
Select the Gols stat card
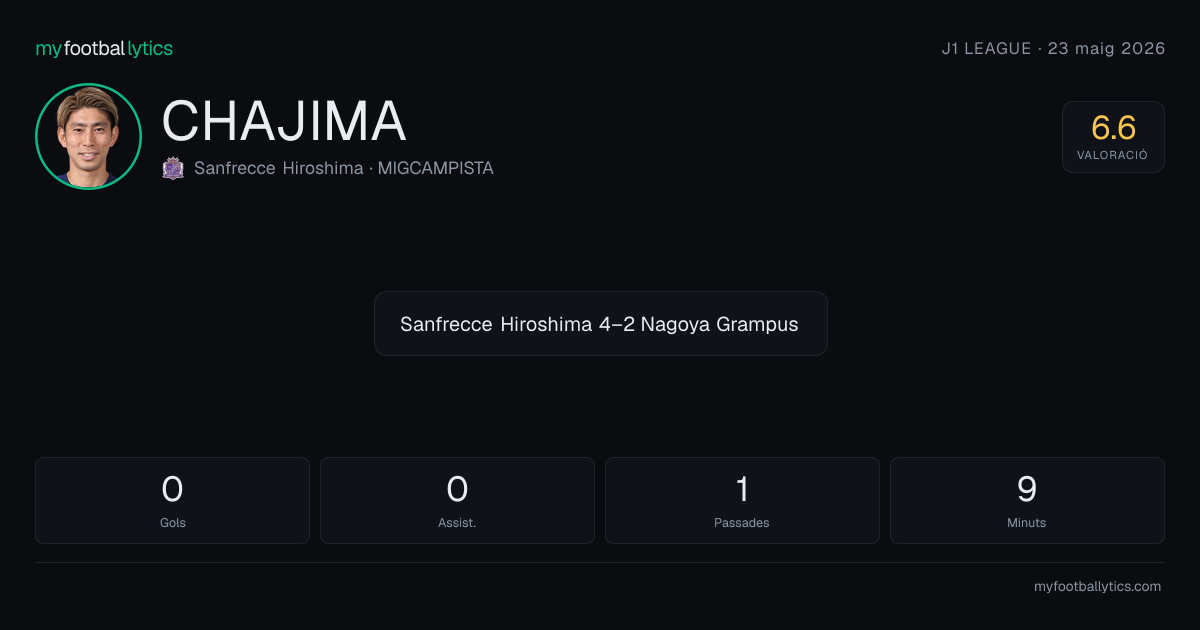point(172,500)
